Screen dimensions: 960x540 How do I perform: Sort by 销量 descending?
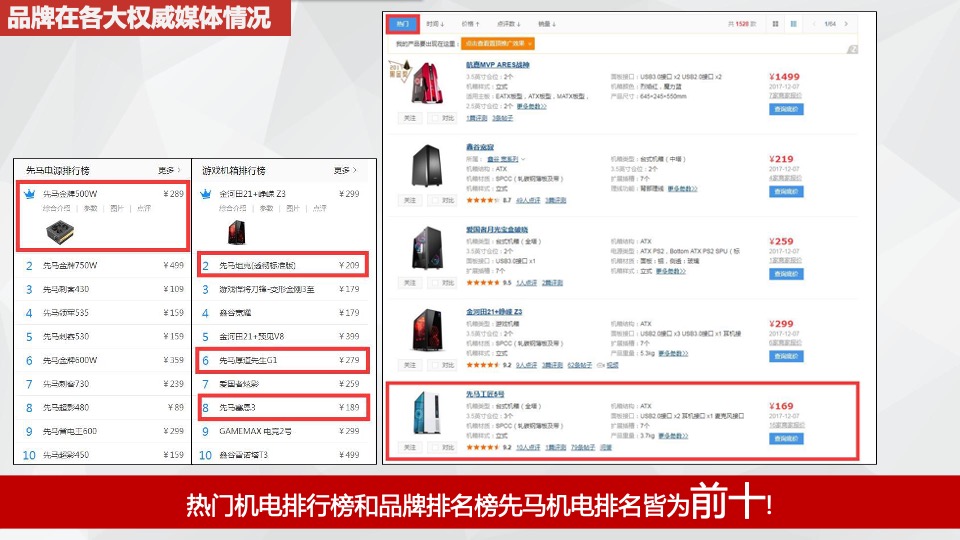click(547, 24)
